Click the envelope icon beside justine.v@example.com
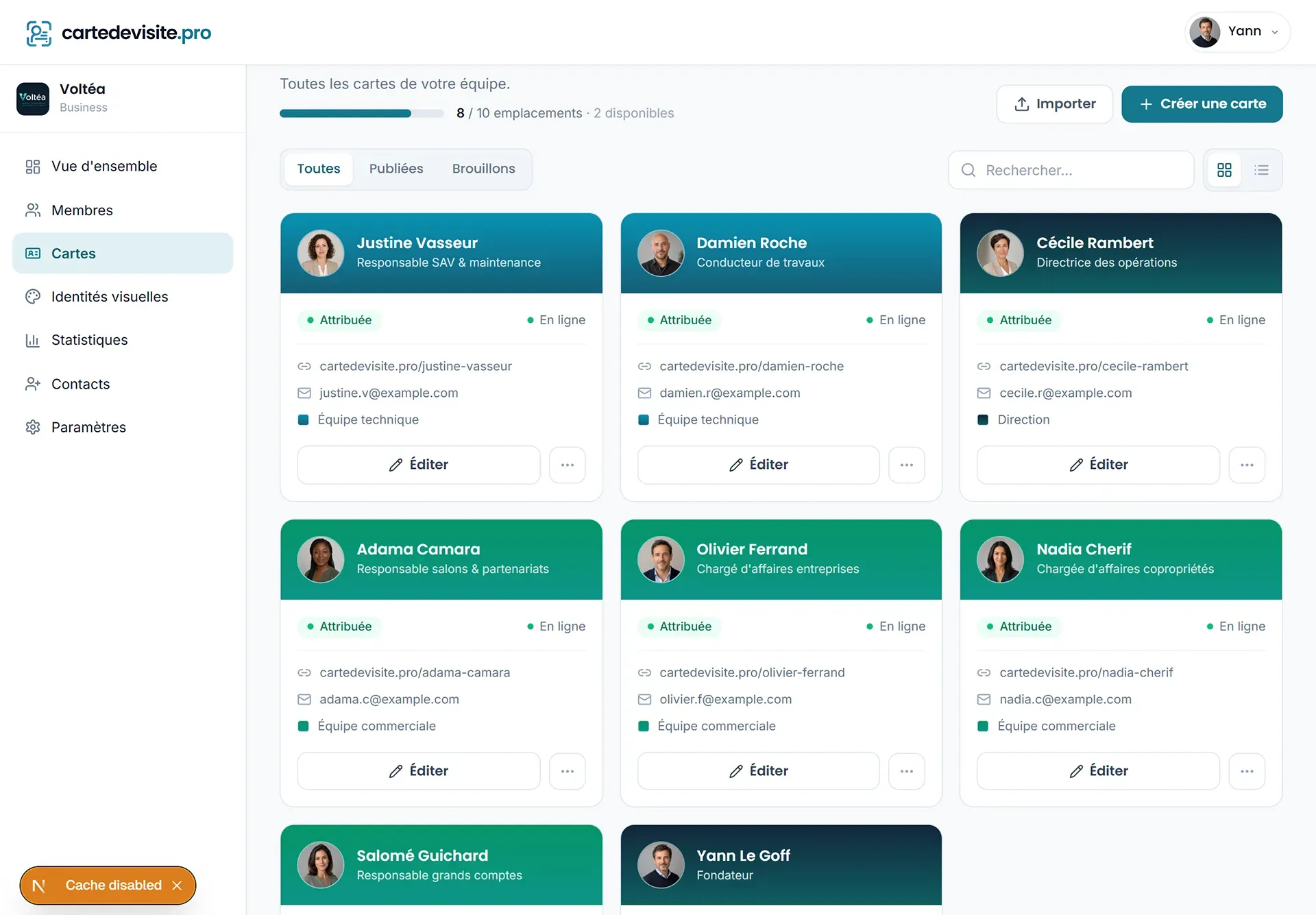Image resolution: width=1316 pixels, height=915 pixels. 304,393
